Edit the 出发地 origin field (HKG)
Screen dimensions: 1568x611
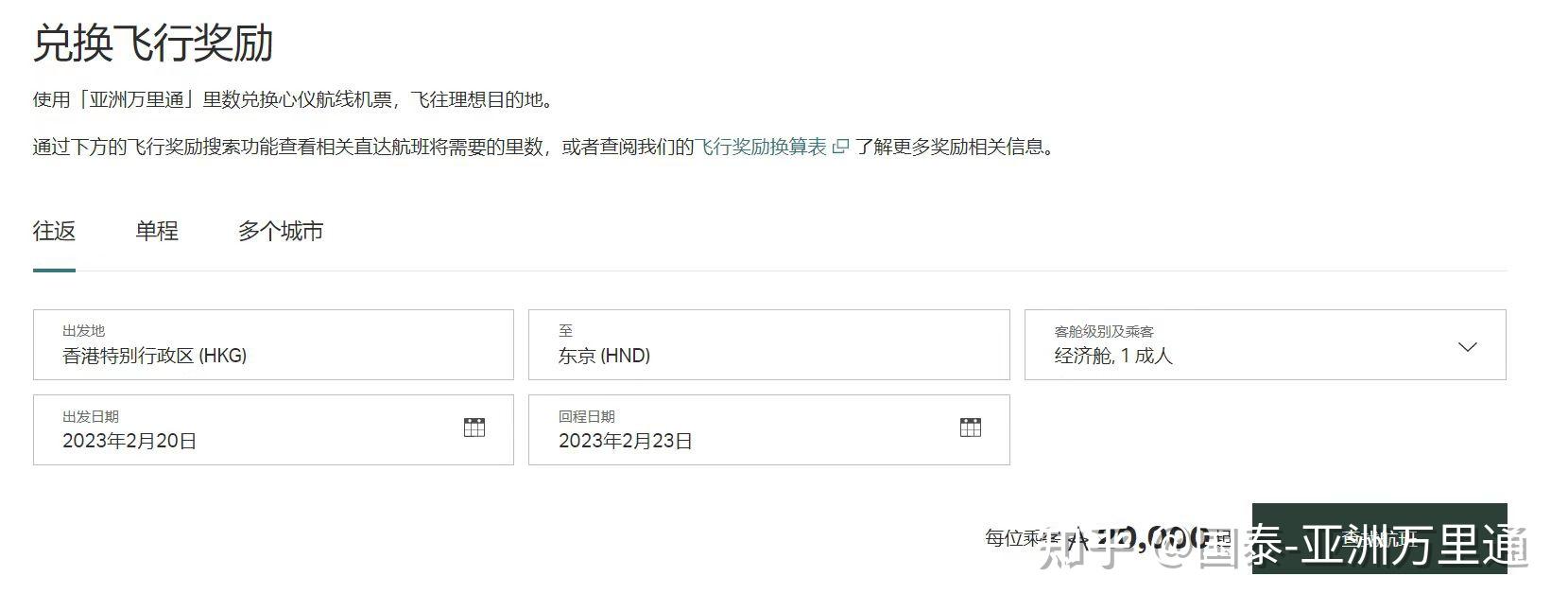point(273,345)
